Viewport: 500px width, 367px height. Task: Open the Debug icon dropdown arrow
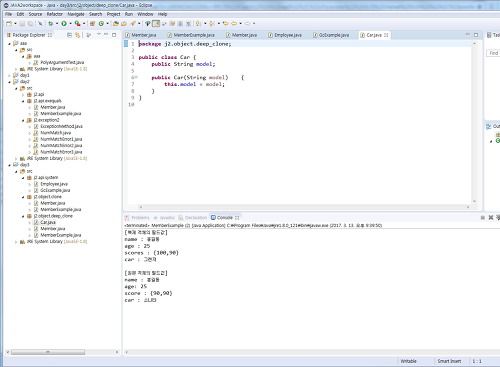coord(57,23)
